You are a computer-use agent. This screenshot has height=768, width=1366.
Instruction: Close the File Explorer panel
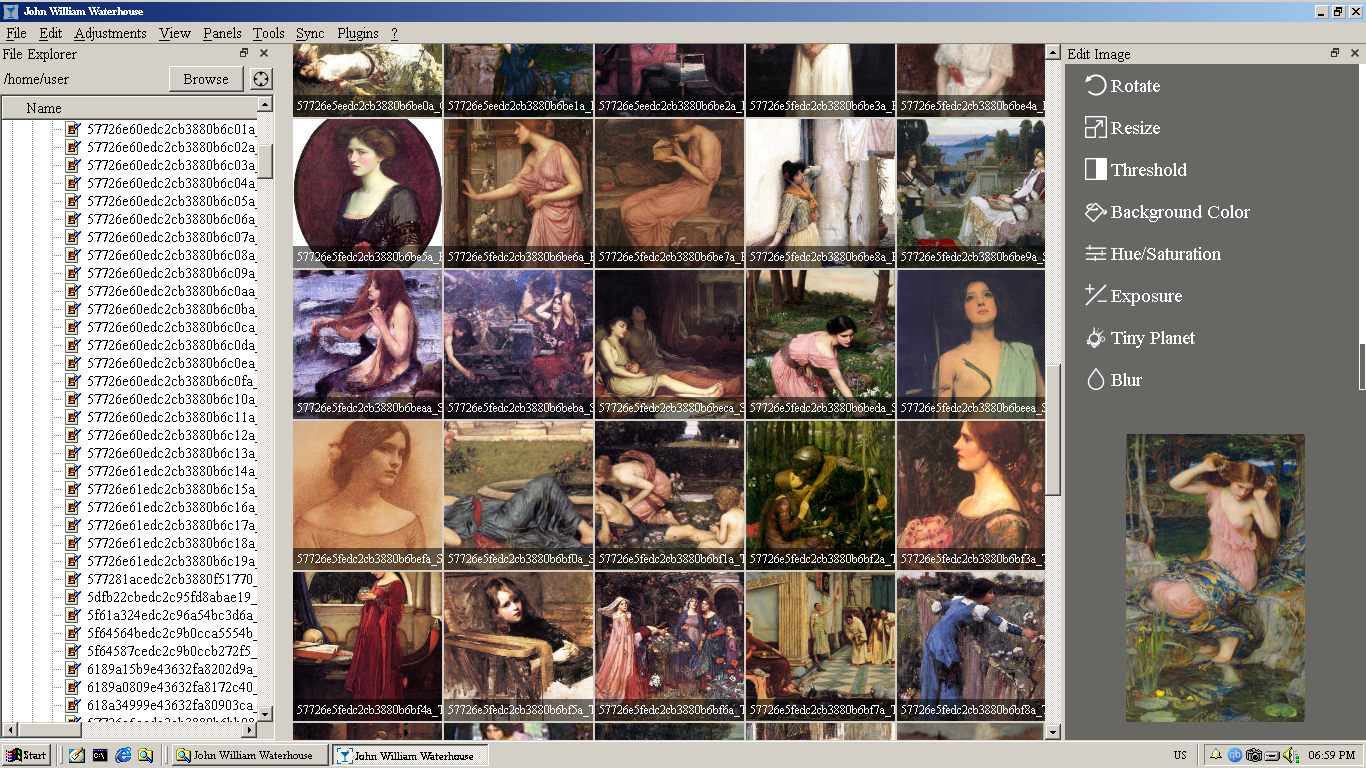pos(264,53)
